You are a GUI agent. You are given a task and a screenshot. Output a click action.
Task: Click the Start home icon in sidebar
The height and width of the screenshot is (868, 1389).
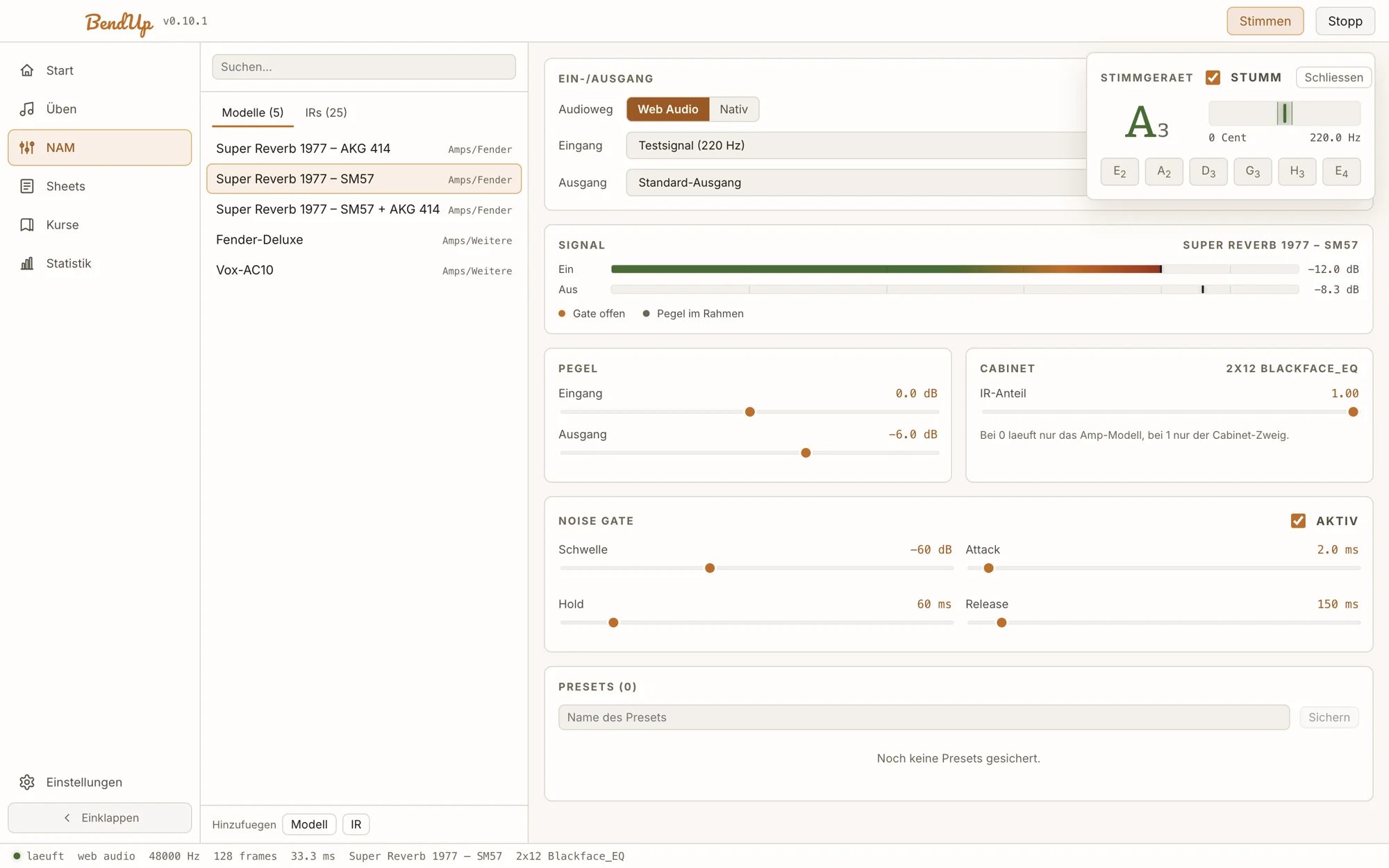(x=27, y=70)
